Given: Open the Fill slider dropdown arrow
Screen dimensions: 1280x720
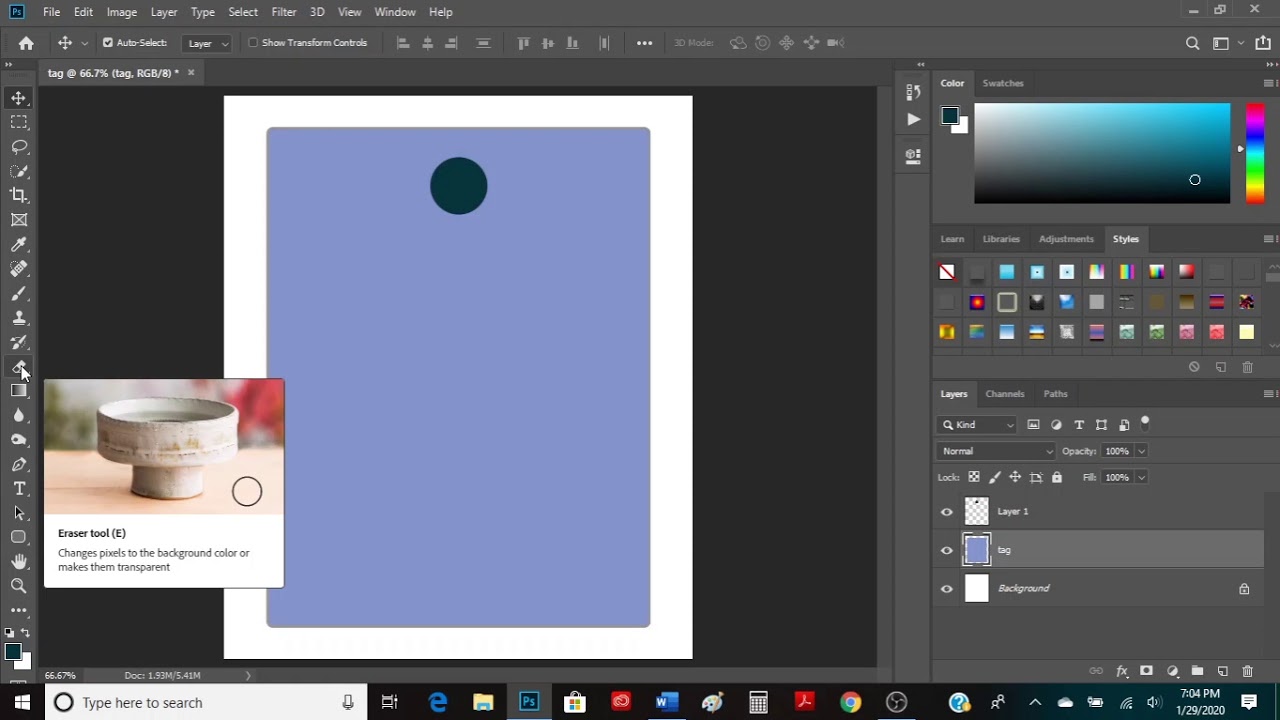Looking at the screenshot, I should click(x=1141, y=478).
